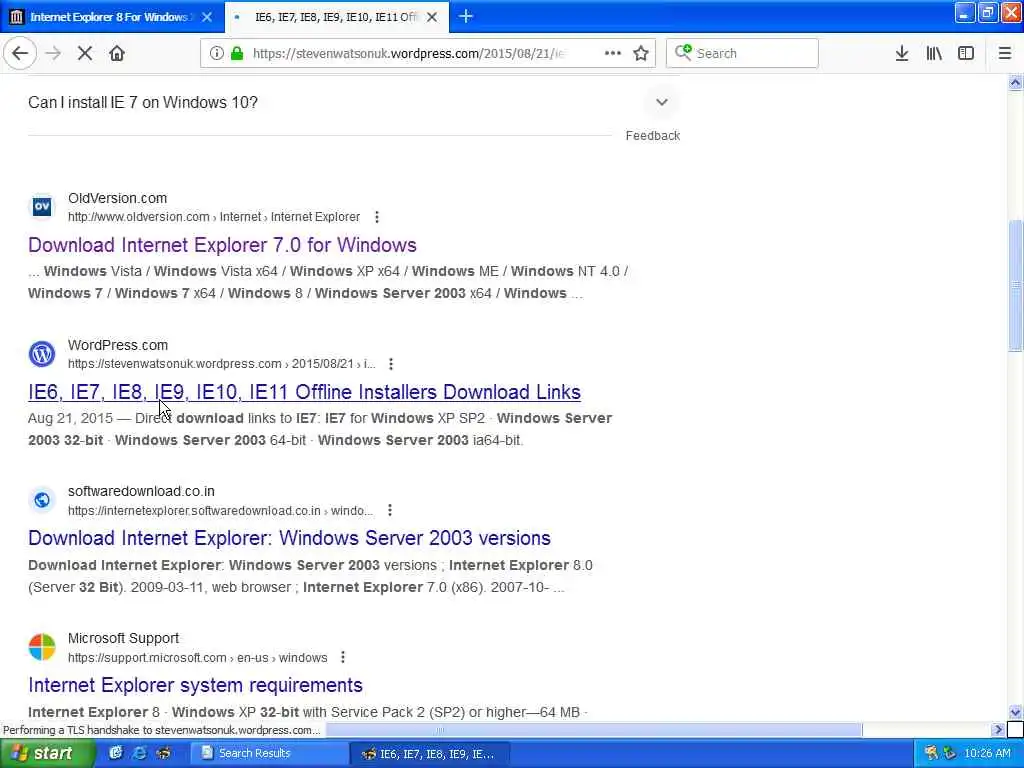The width and height of the screenshot is (1024, 768).
Task: Click the 10:26 AM system clock
Action: (987, 753)
